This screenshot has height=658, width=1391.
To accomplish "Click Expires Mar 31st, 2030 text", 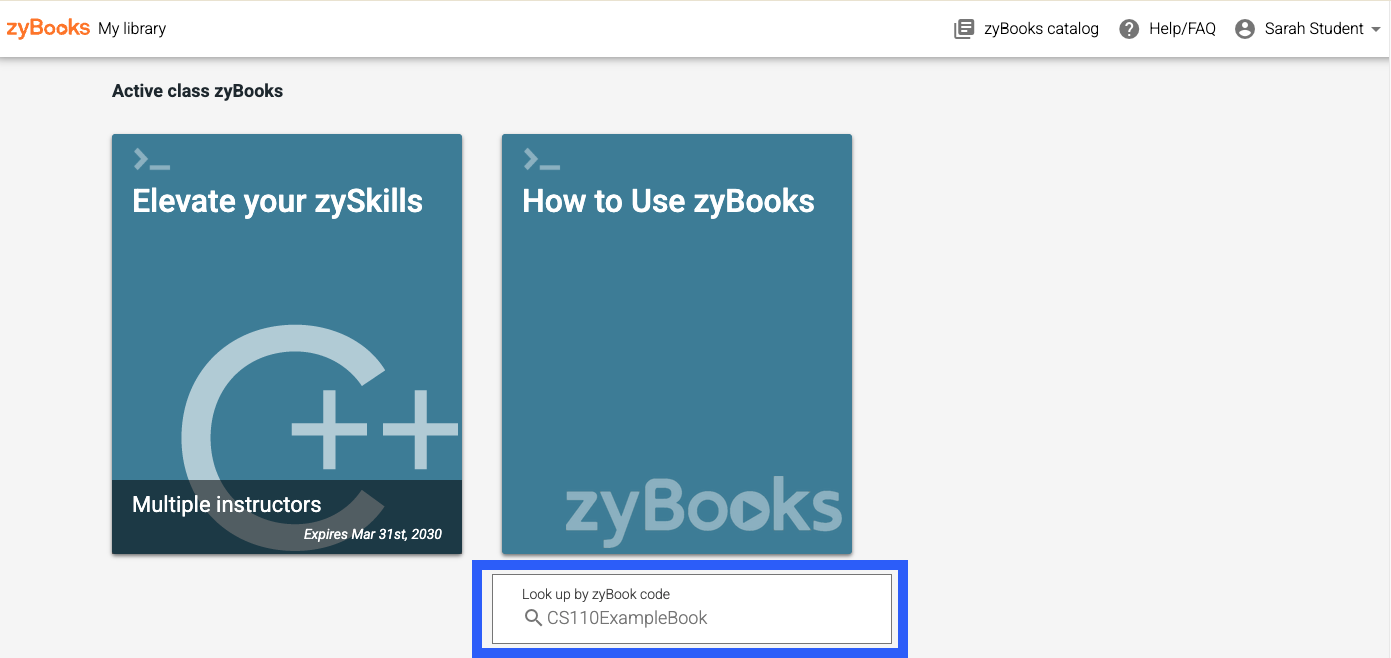I will [x=373, y=535].
